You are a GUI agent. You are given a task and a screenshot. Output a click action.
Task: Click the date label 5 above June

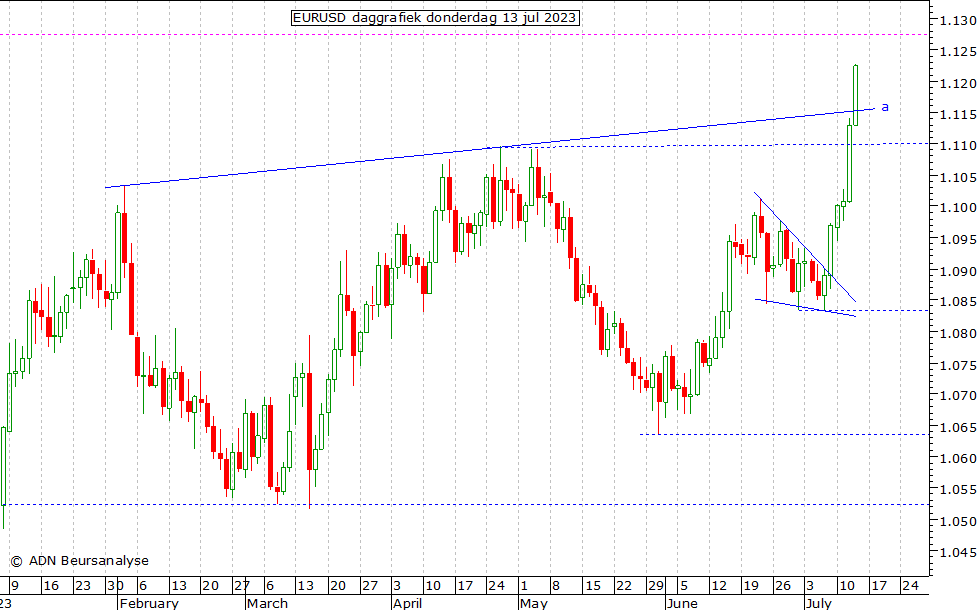click(x=683, y=586)
